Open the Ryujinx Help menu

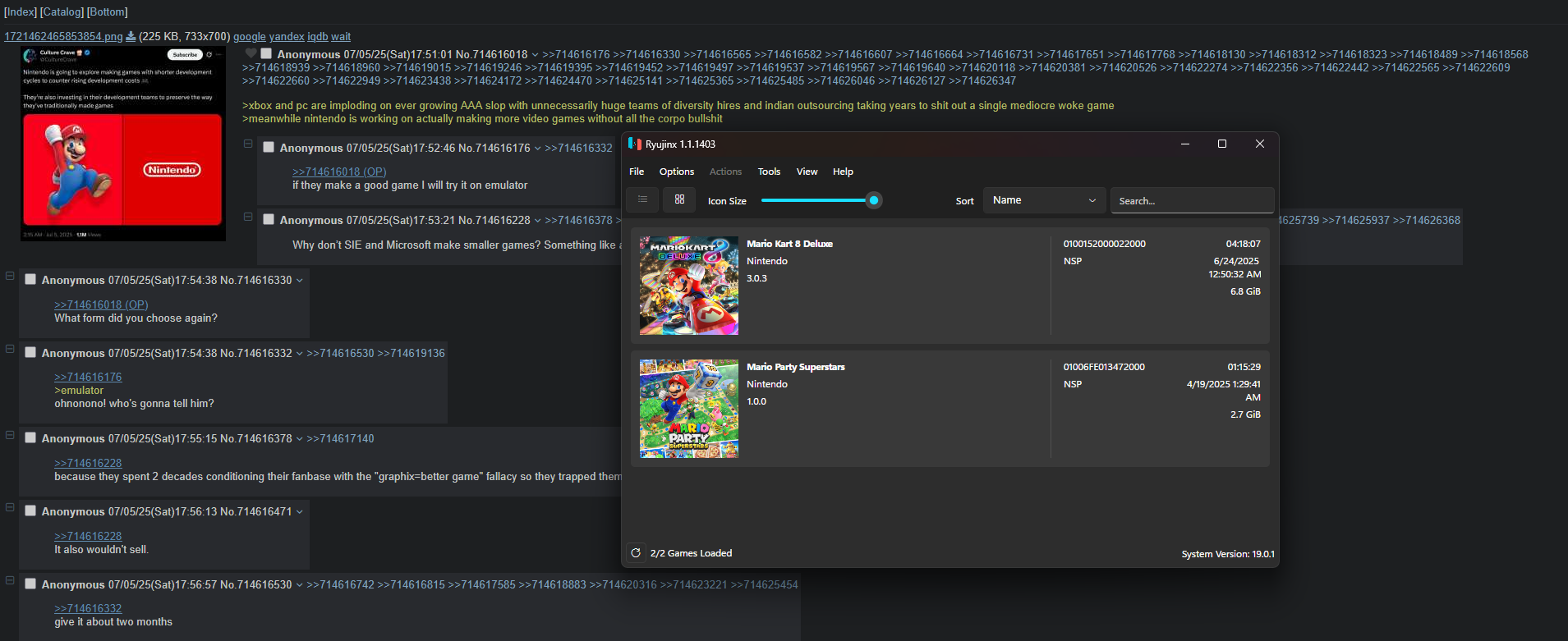tap(843, 172)
